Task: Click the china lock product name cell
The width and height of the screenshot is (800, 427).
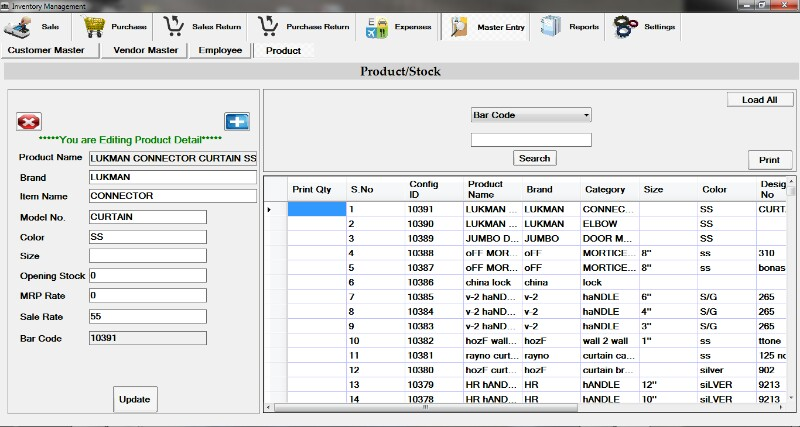Action: [493, 283]
